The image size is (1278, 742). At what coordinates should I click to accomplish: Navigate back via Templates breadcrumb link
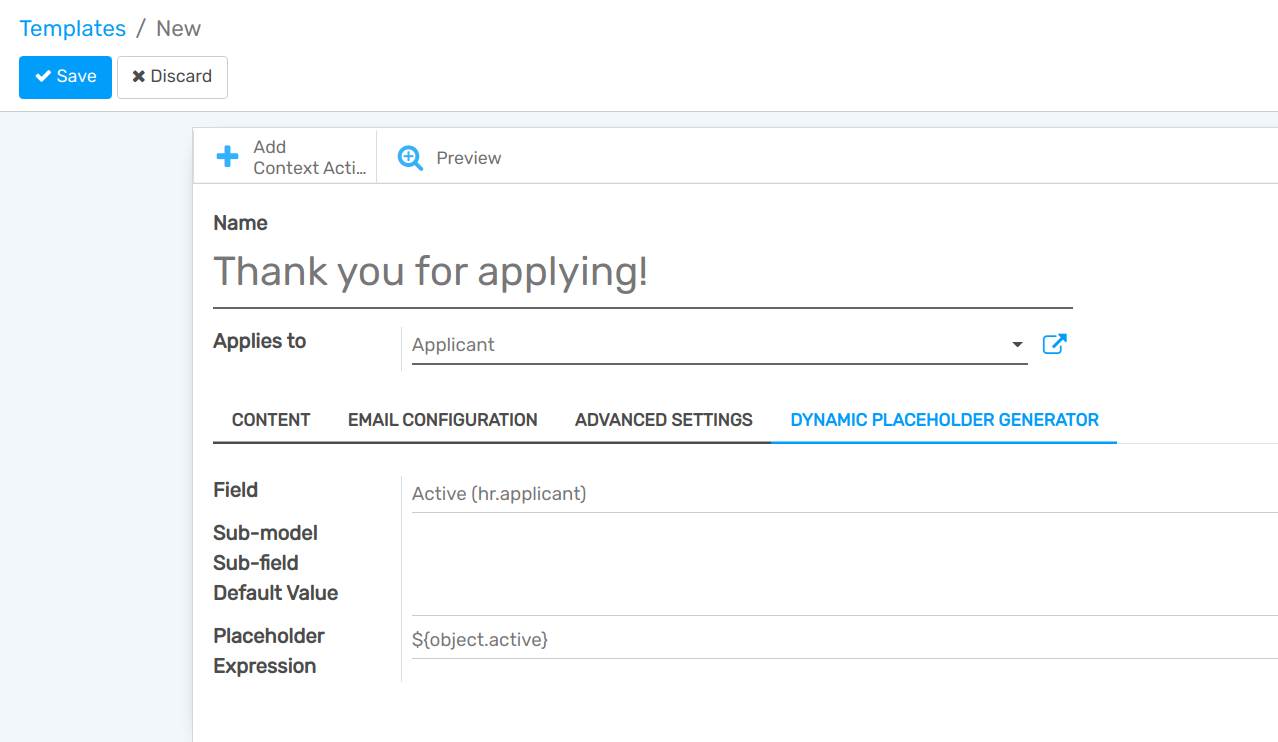tap(72, 28)
